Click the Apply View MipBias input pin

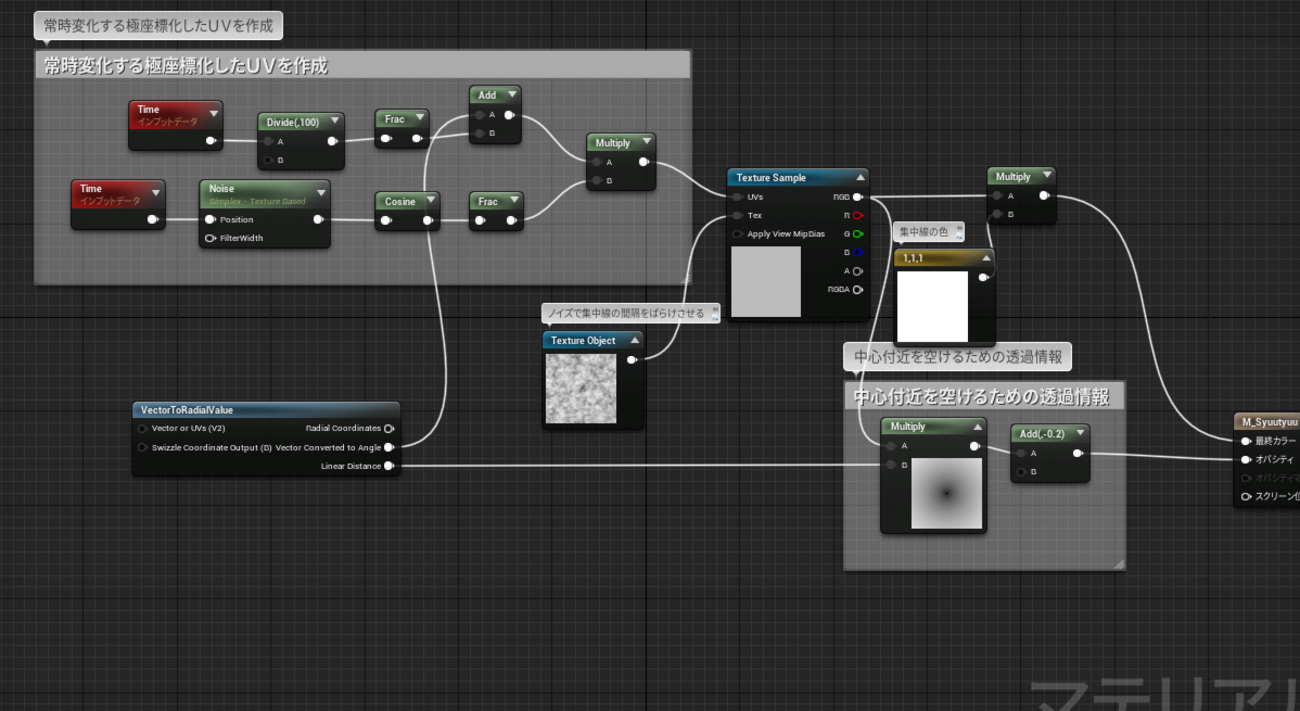click(x=738, y=234)
